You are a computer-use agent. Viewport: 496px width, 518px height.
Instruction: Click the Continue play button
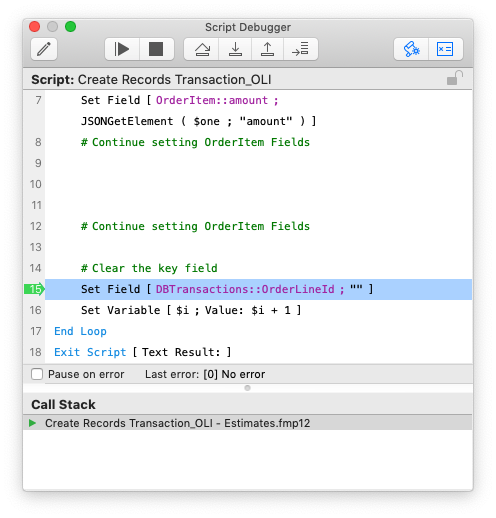[x=122, y=49]
